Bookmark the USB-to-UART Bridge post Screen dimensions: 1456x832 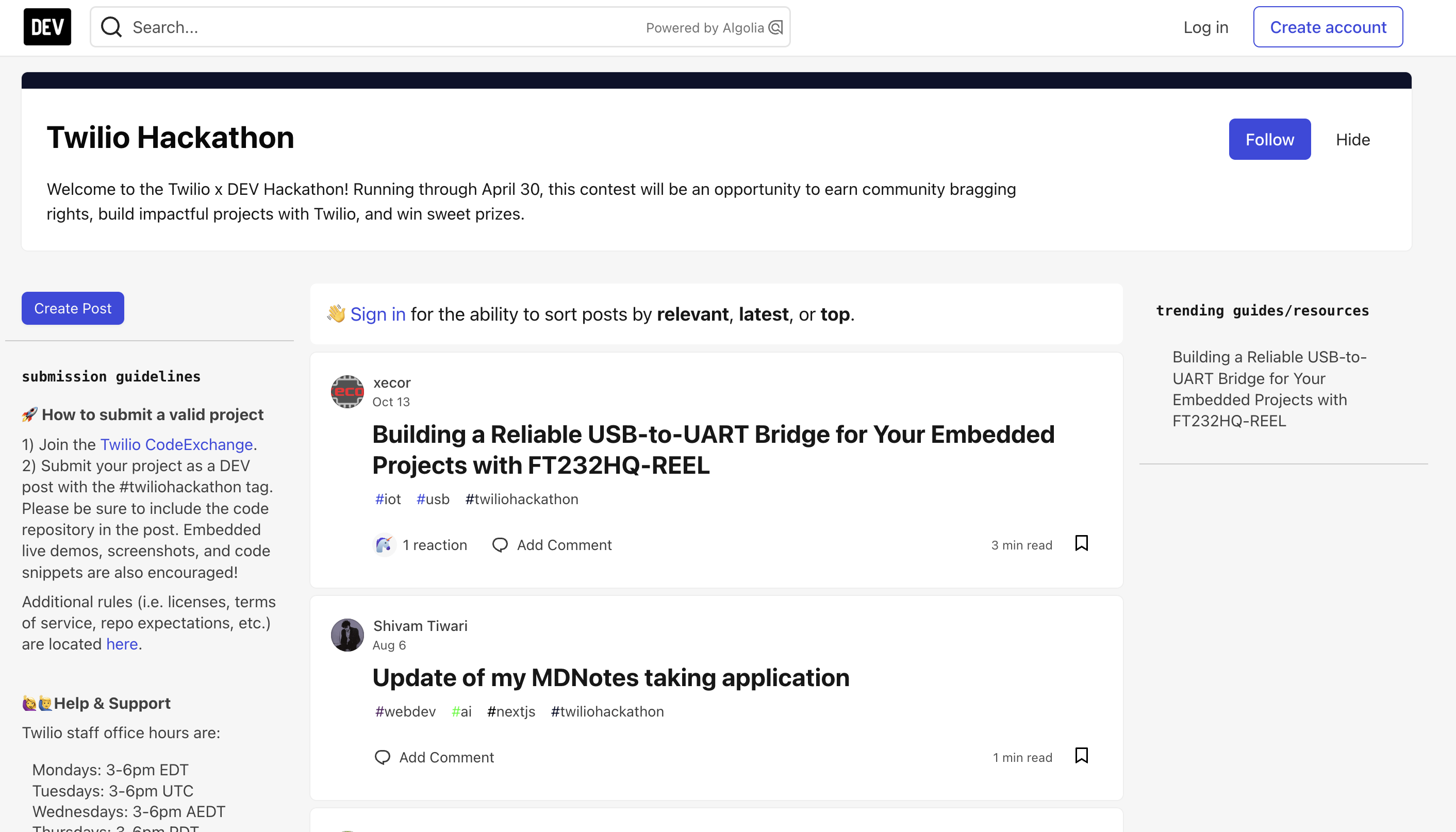[1081, 543]
